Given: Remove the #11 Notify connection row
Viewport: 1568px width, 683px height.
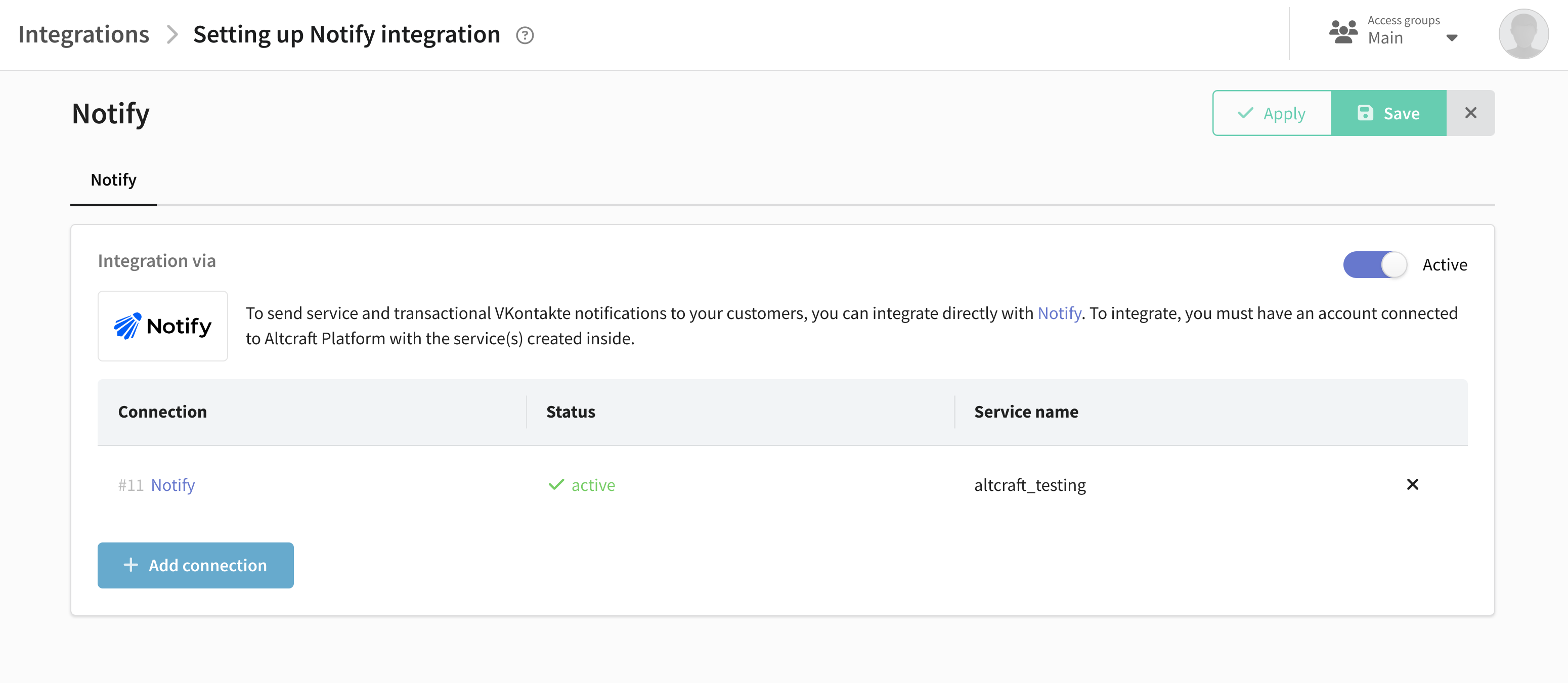Looking at the screenshot, I should [1413, 484].
